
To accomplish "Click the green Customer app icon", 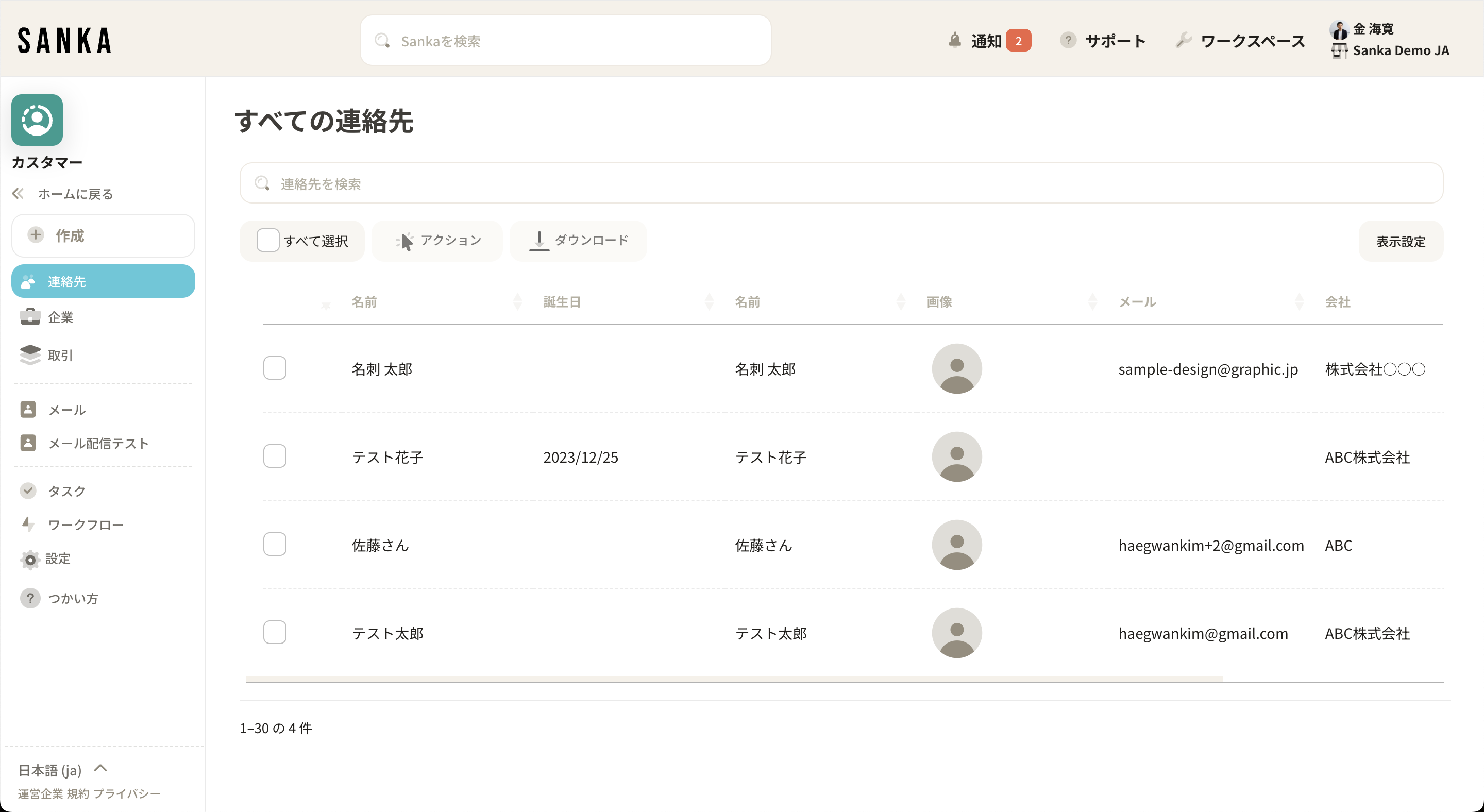I will [x=37, y=120].
